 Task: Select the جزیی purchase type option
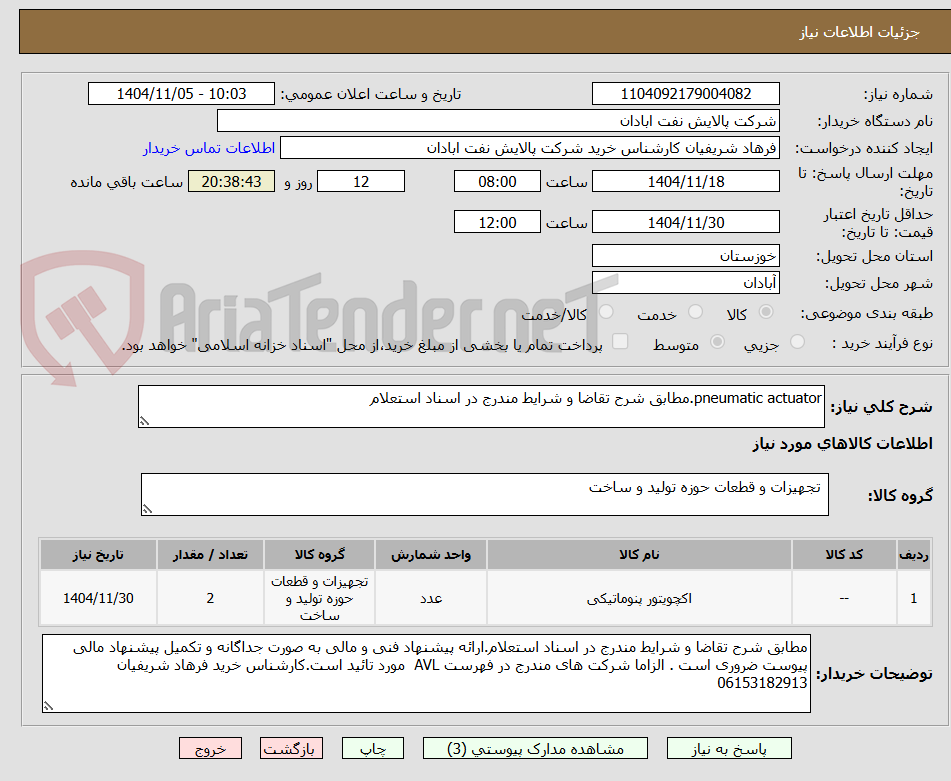(799, 341)
